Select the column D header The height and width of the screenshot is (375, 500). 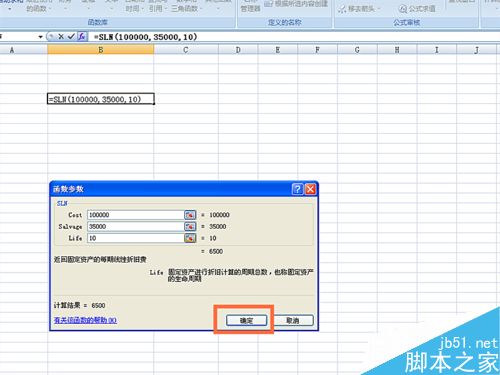[238, 50]
